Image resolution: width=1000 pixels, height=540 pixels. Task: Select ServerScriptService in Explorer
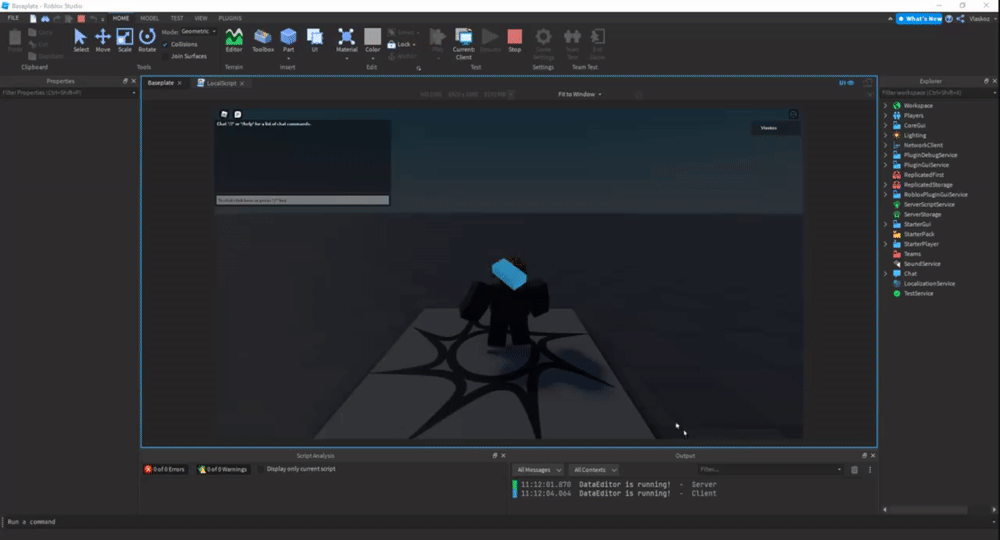929,205
